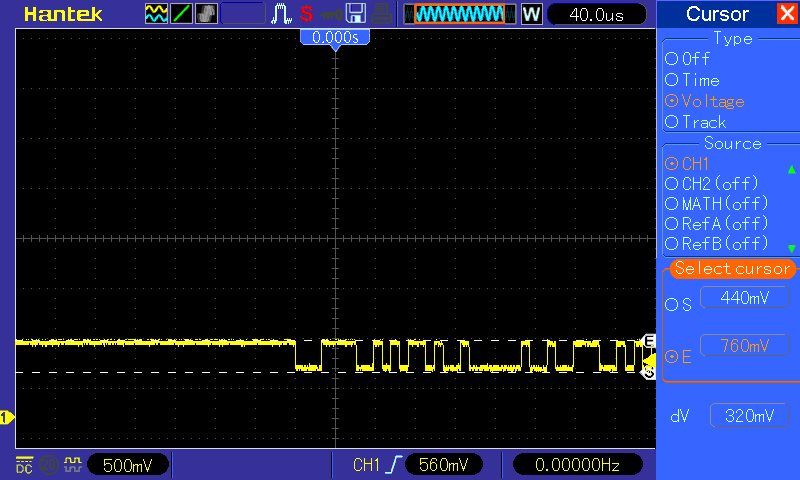Select the S cursor radio option
Screen dimensions: 800x480
point(678,305)
